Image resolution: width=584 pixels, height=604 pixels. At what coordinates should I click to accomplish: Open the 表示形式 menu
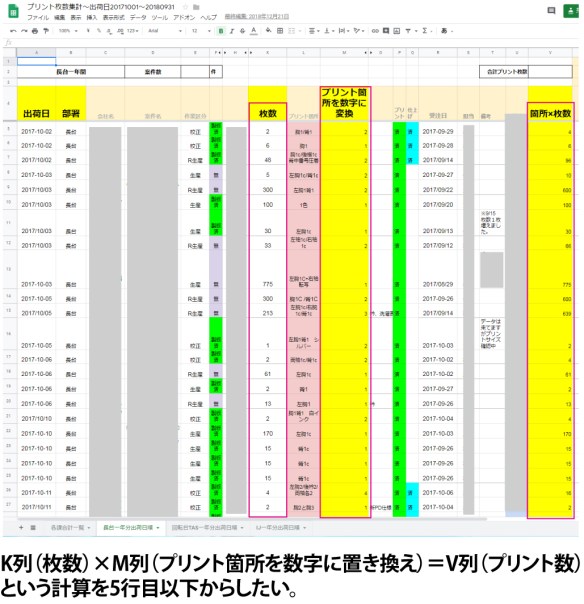[x=113, y=17]
